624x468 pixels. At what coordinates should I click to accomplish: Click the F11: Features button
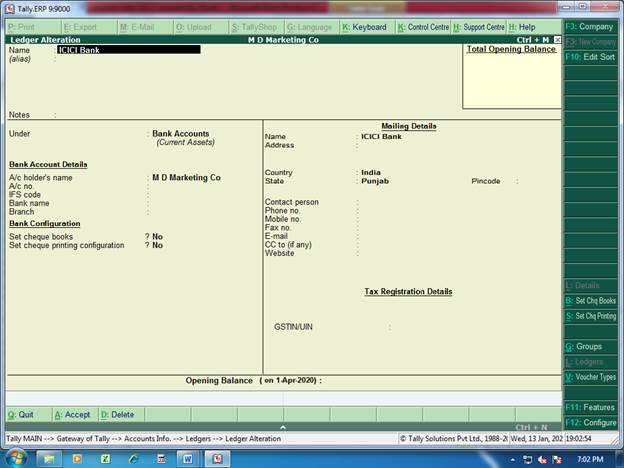tap(591, 407)
